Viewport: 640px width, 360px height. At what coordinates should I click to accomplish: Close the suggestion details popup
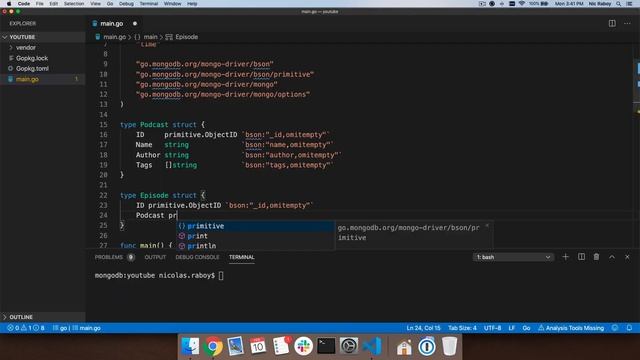pyautogui.click(x=487, y=226)
